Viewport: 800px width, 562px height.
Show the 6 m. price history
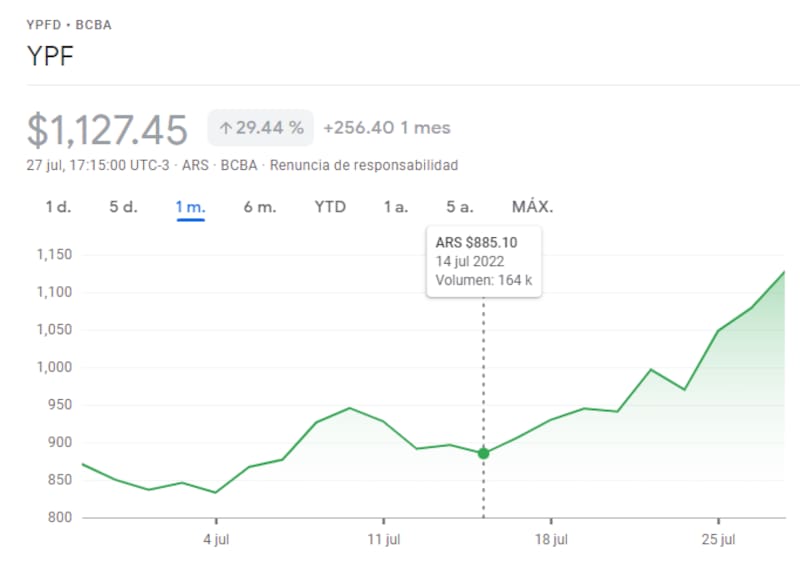[259, 207]
